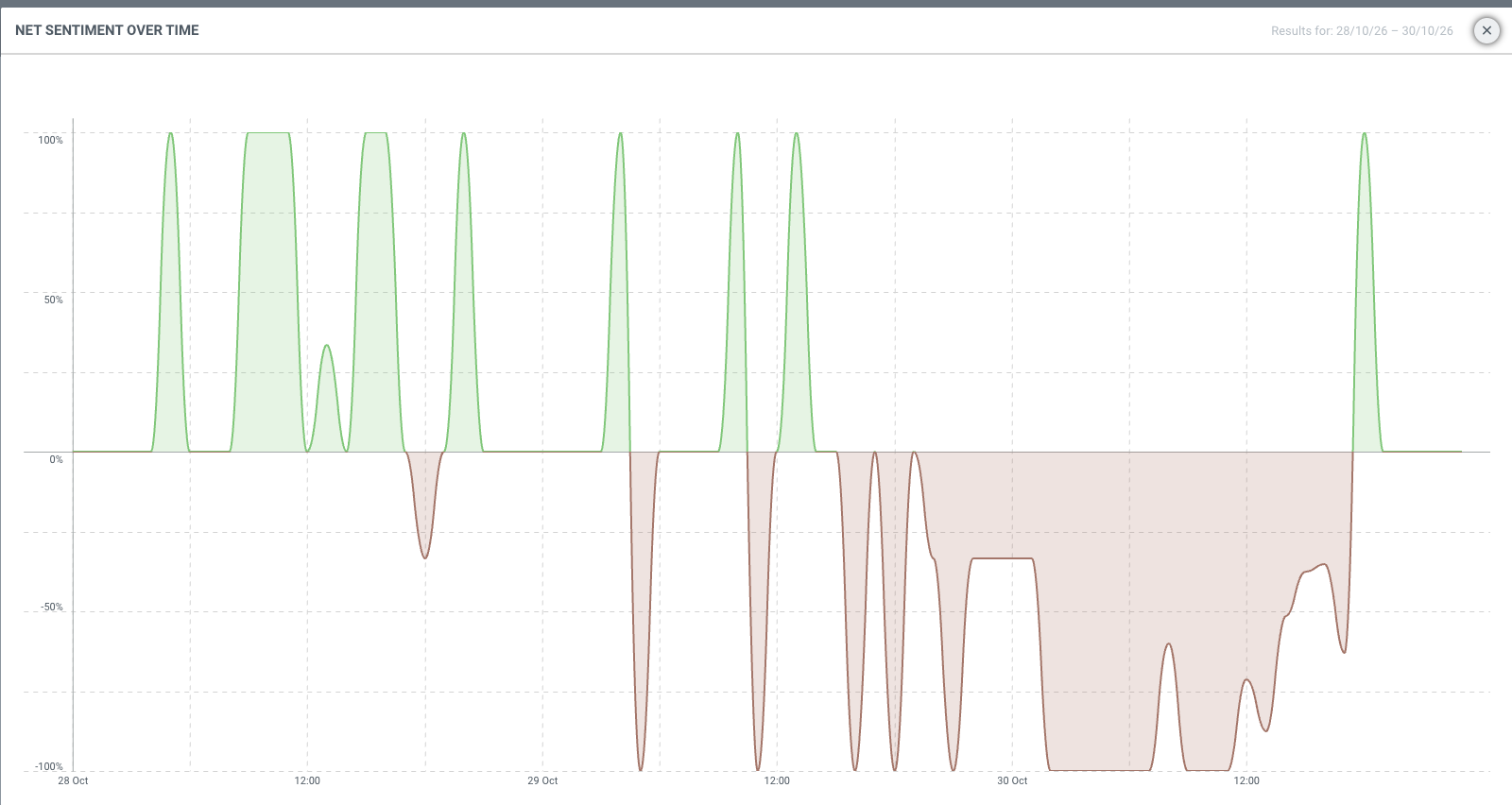1512x805 pixels.
Task: Select the "NET SENTIMENT OVER TIME" title
Action: coord(107,30)
